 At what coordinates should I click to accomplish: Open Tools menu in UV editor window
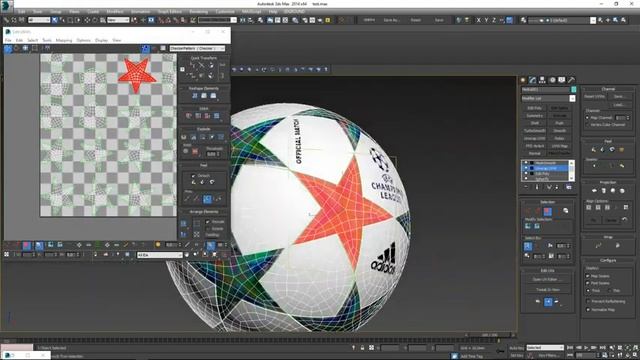[x=47, y=40]
